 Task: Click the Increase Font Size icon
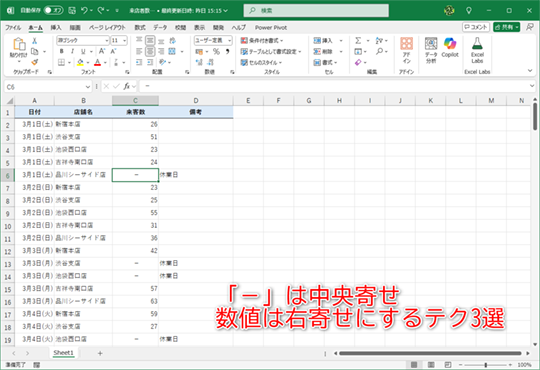pyautogui.click(x=102, y=51)
